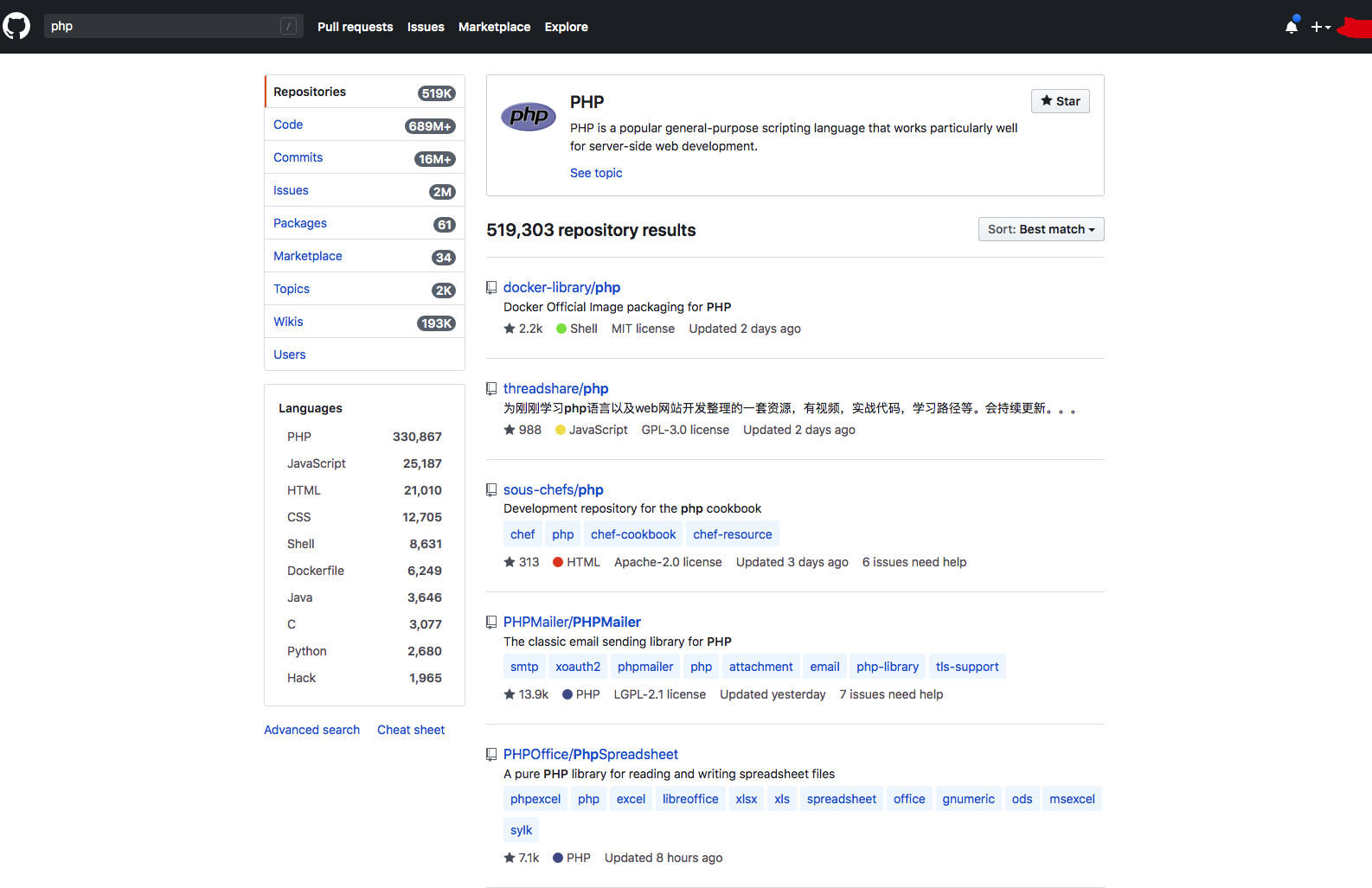Open the 313 stargazers of sous-chefs/php
Screen dimensions: 1372x888
coord(522,562)
